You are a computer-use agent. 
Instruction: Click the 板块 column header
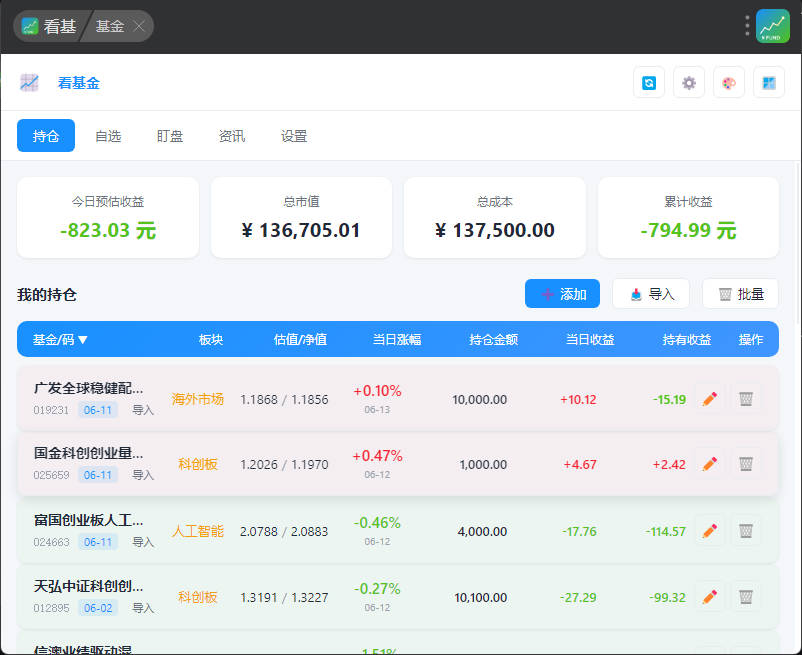click(211, 340)
